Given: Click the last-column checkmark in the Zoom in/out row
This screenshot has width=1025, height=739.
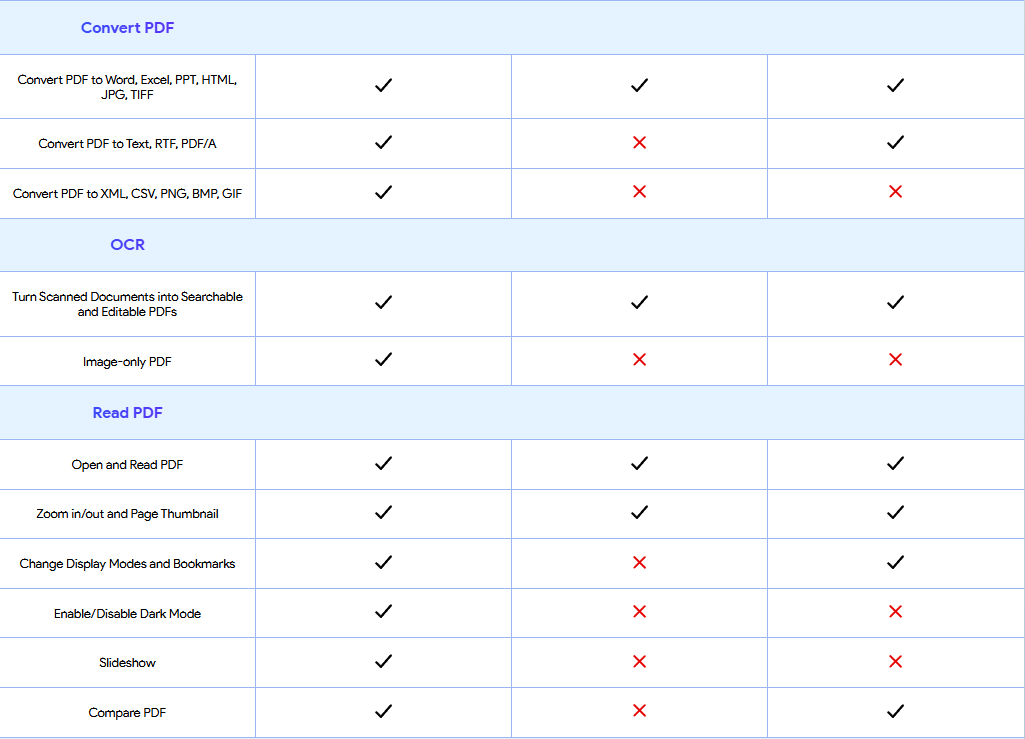Looking at the screenshot, I should click(x=896, y=512).
